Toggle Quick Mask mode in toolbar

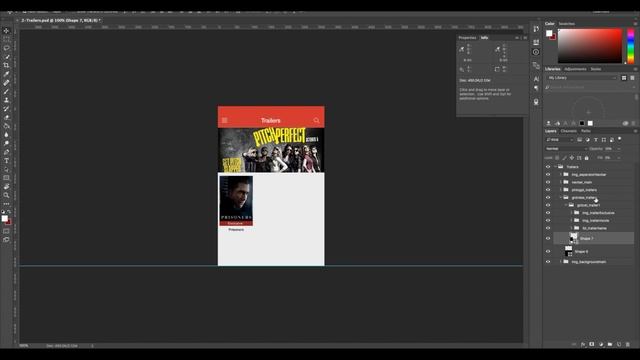click(x=6, y=231)
